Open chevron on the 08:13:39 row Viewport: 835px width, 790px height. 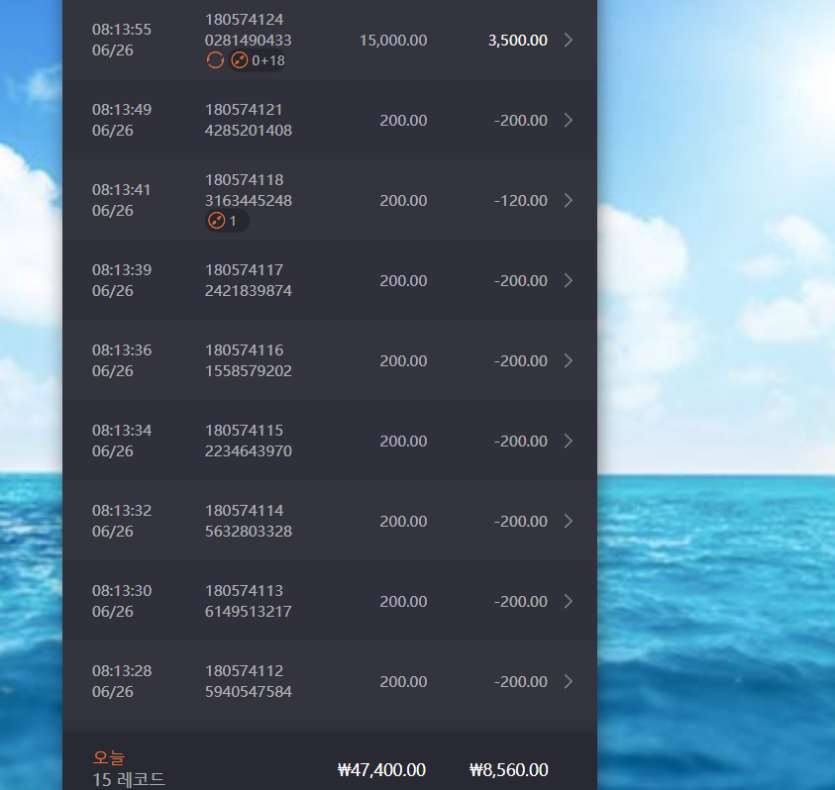tap(568, 281)
